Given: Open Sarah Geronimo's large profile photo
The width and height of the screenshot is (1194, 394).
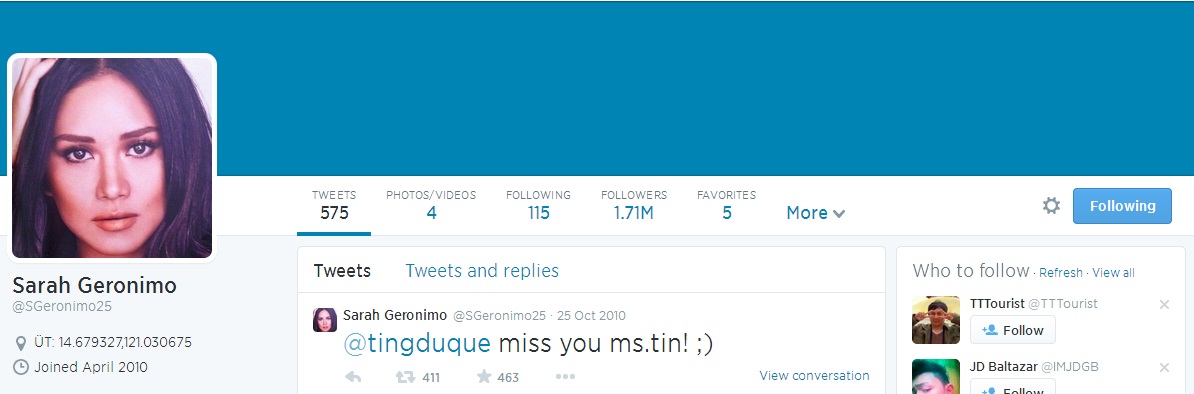Looking at the screenshot, I should pos(112,158).
